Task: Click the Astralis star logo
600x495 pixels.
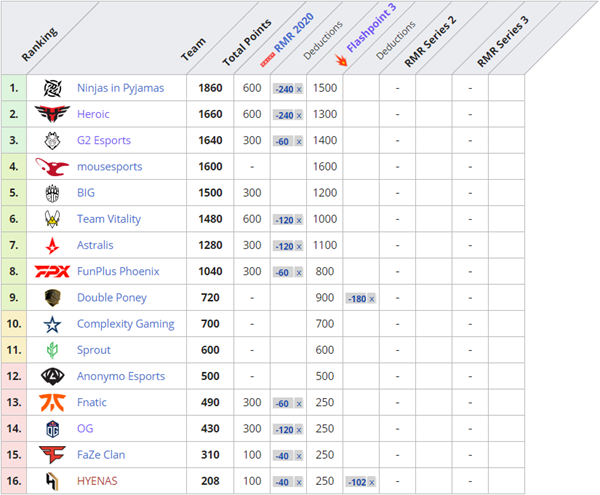Action: [x=51, y=245]
